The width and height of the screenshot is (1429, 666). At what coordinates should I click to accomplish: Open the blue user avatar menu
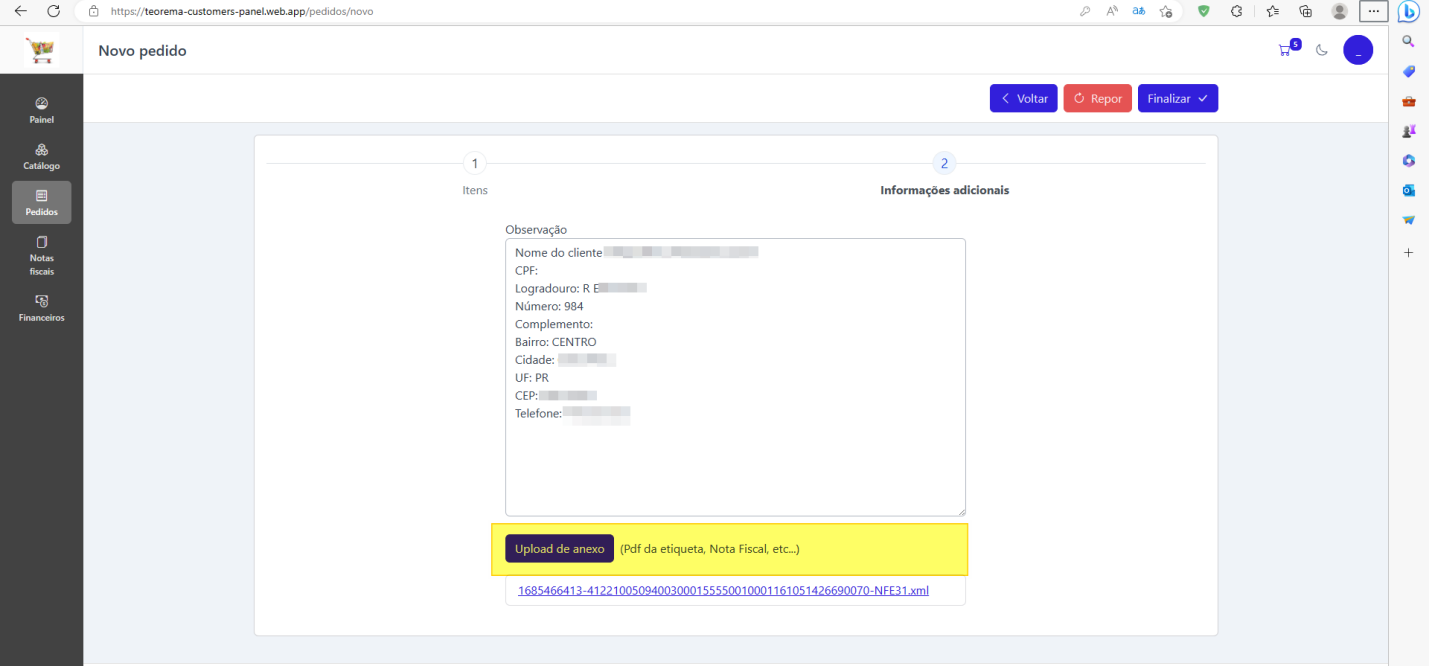coord(1358,50)
